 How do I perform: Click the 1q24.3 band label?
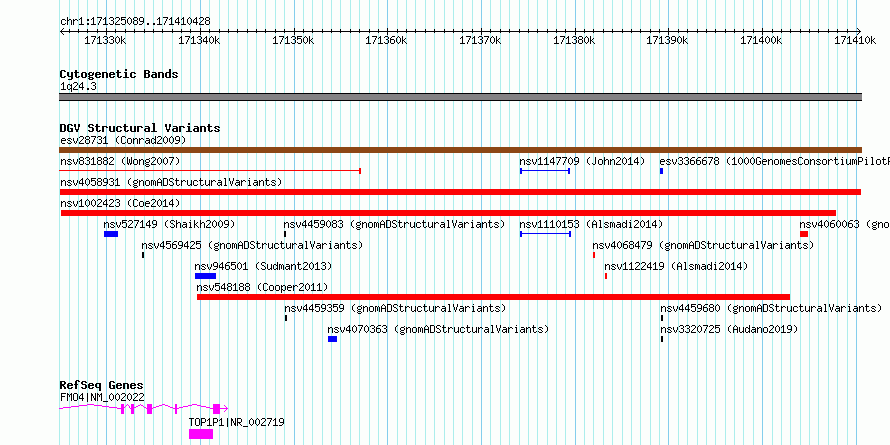(x=78, y=86)
